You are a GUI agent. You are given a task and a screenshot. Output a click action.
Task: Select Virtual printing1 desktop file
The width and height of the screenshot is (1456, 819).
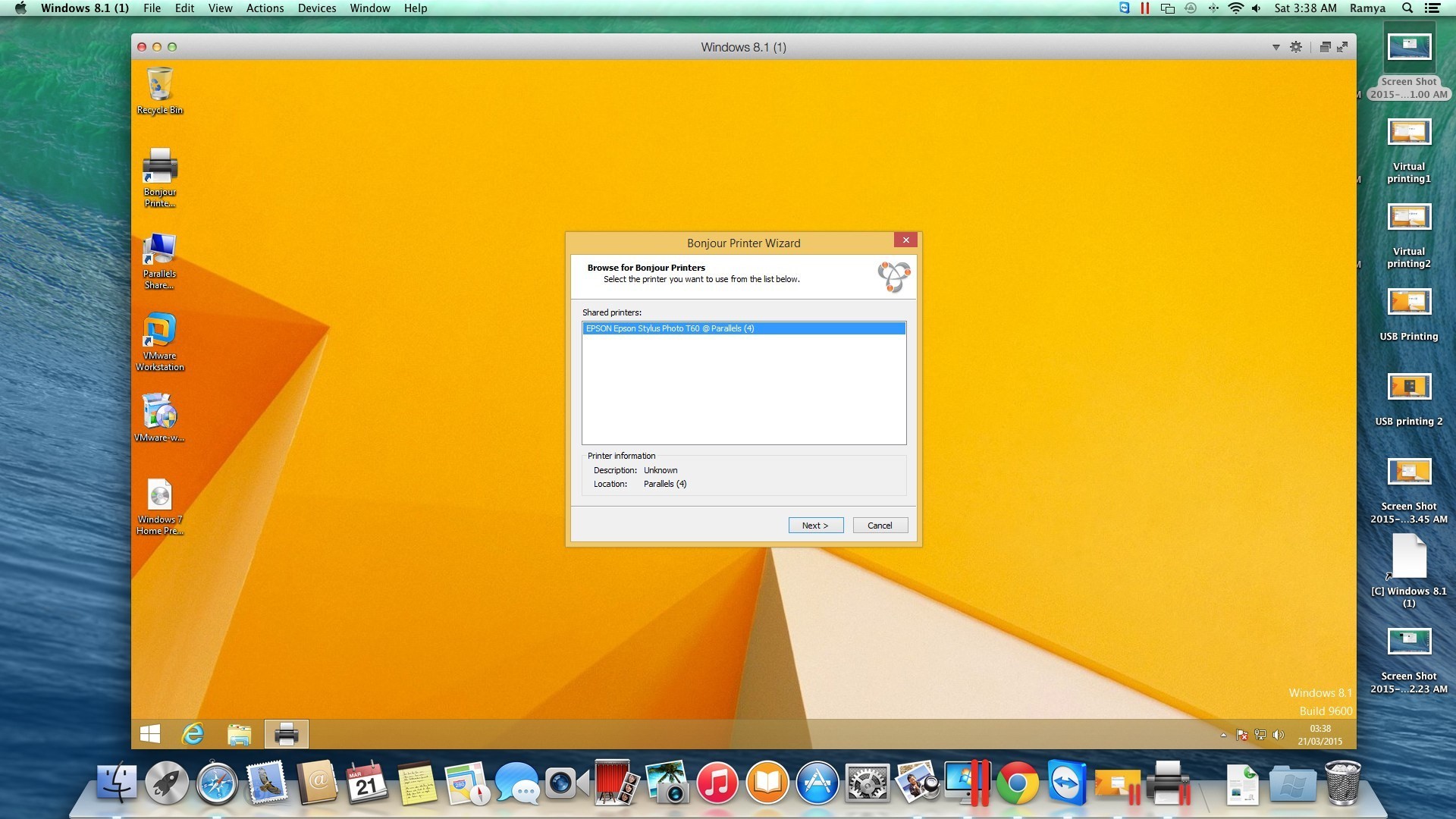[x=1409, y=151]
